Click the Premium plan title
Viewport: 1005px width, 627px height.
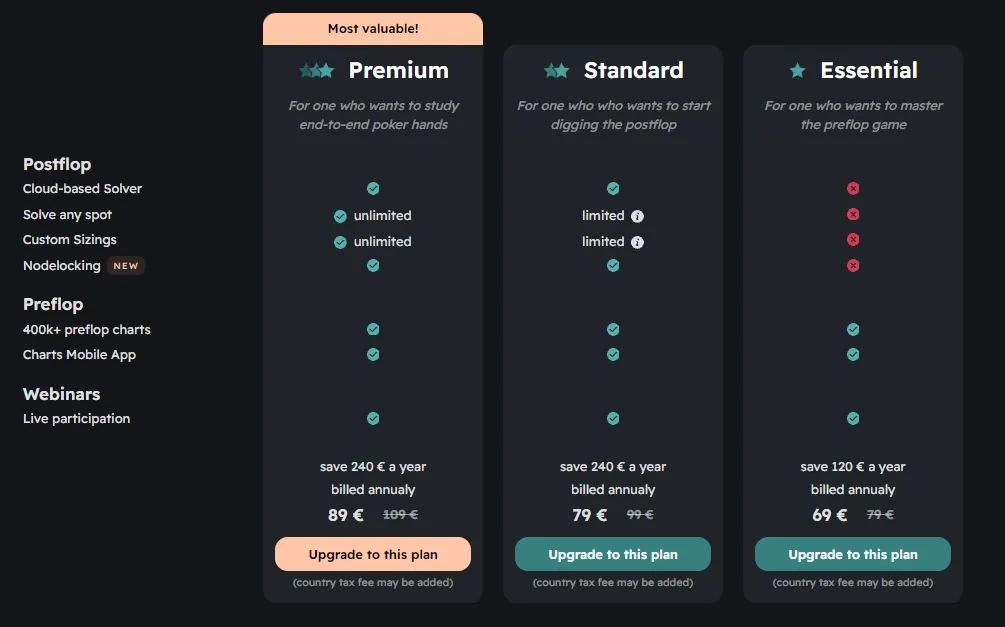coord(399,71)
